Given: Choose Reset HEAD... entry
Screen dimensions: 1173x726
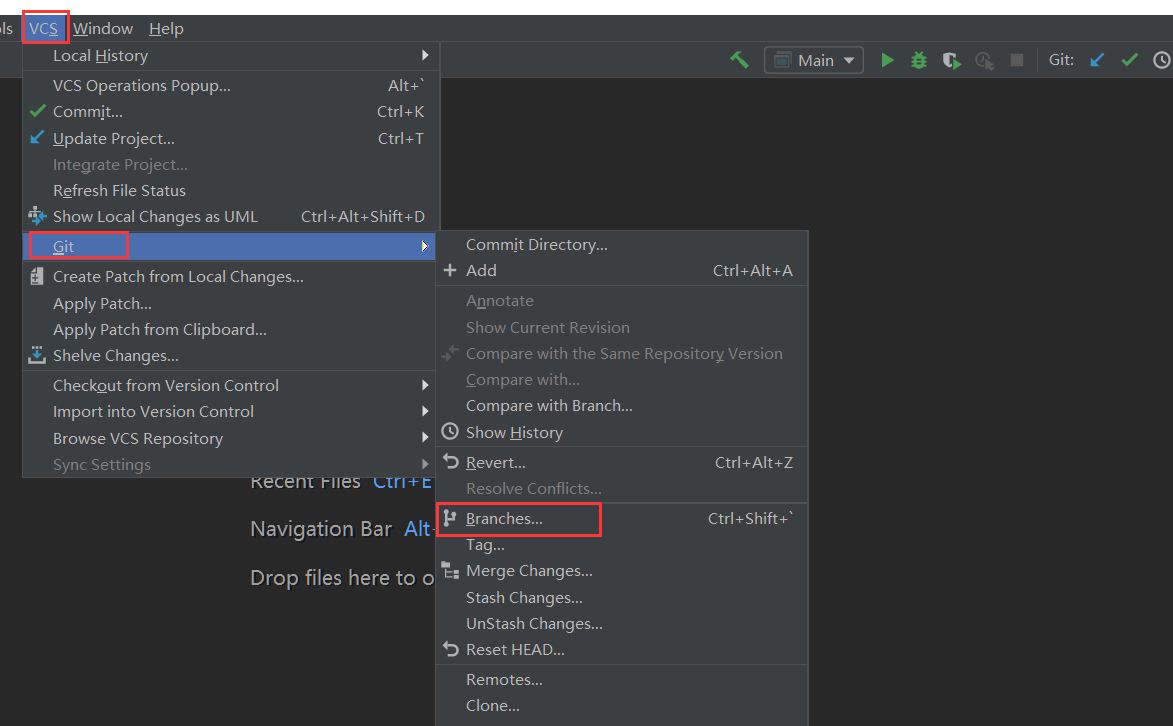Looking at the screenshot, I should (x=622, y=650).
